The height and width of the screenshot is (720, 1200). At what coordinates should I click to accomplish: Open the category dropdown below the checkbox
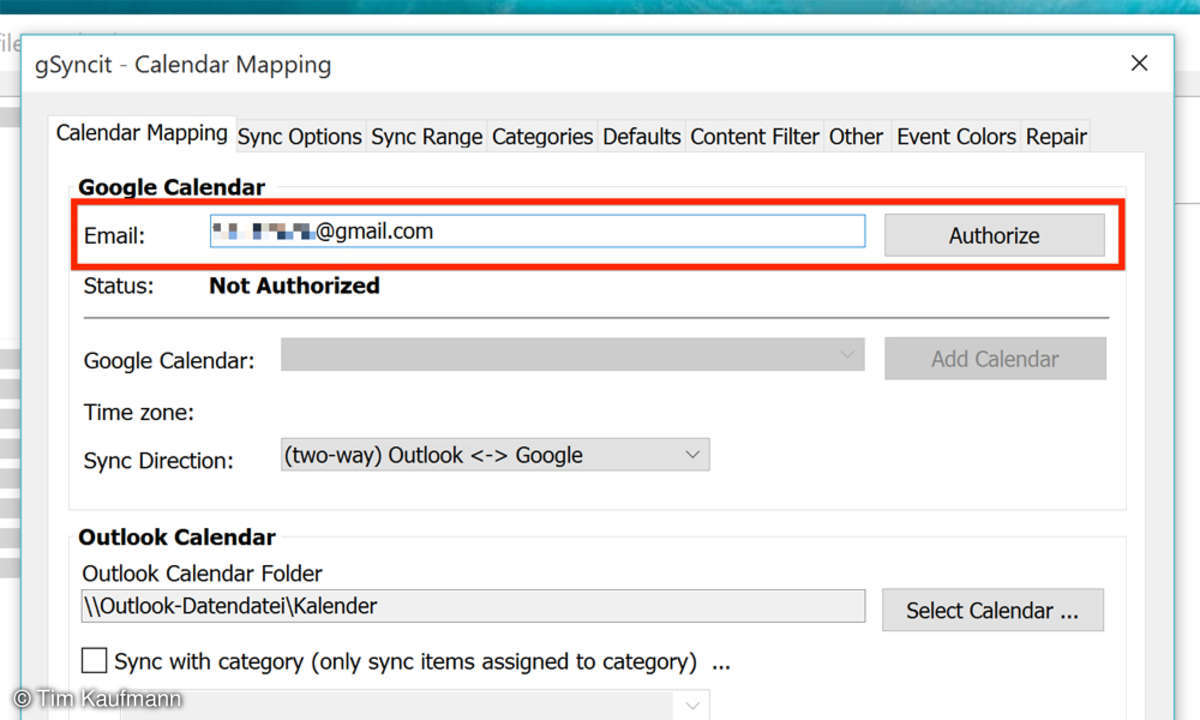(x=415, y=704)
